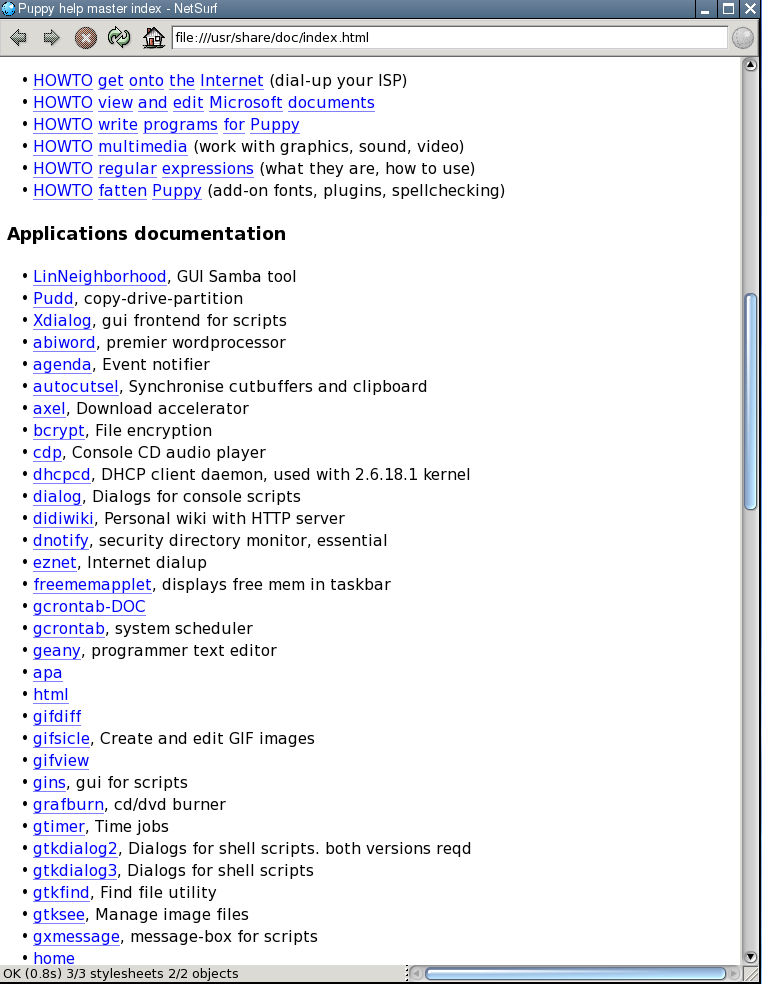This screenshot has width=762, height=984.
Task: Click the freememapplet link
Action: tap(92, 585)
